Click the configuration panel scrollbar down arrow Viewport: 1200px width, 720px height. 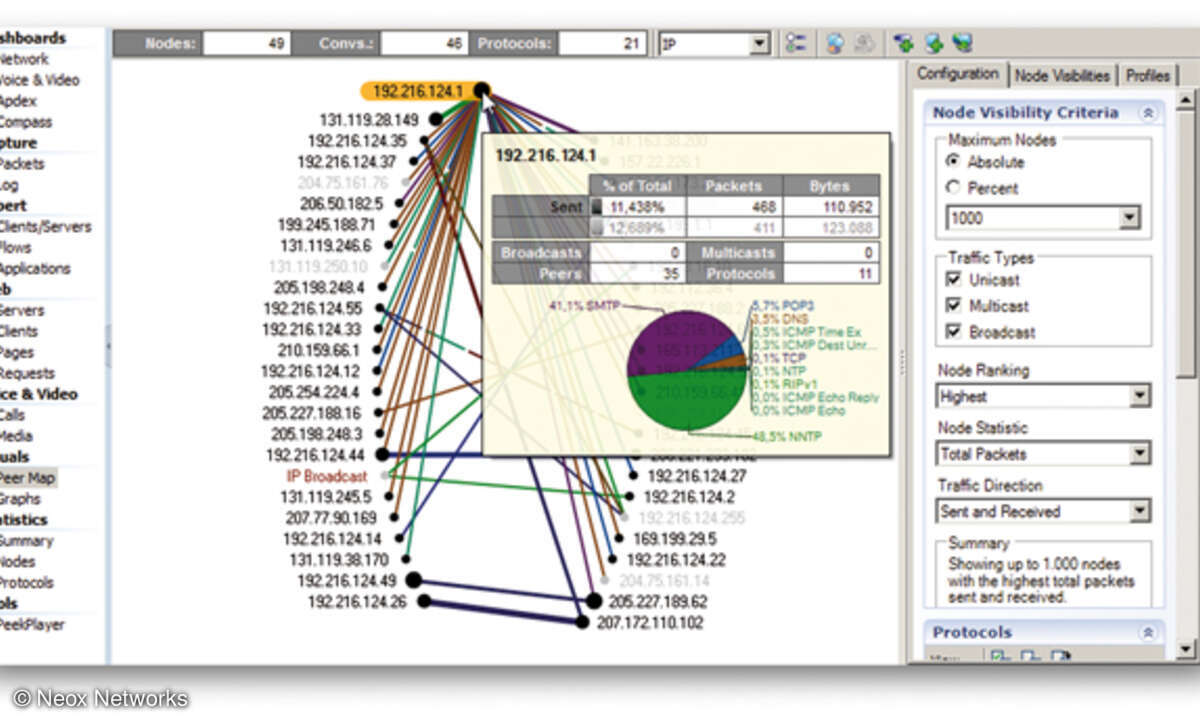1186,650
